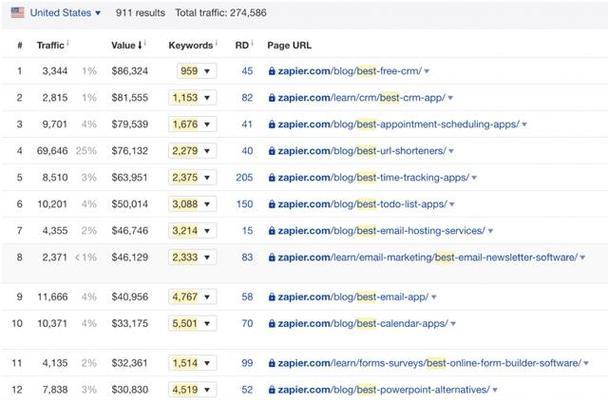Viewport: 608px width, 400px height.
Task: Open the best-time-tracking-apps page link
Action: [373, 178]
